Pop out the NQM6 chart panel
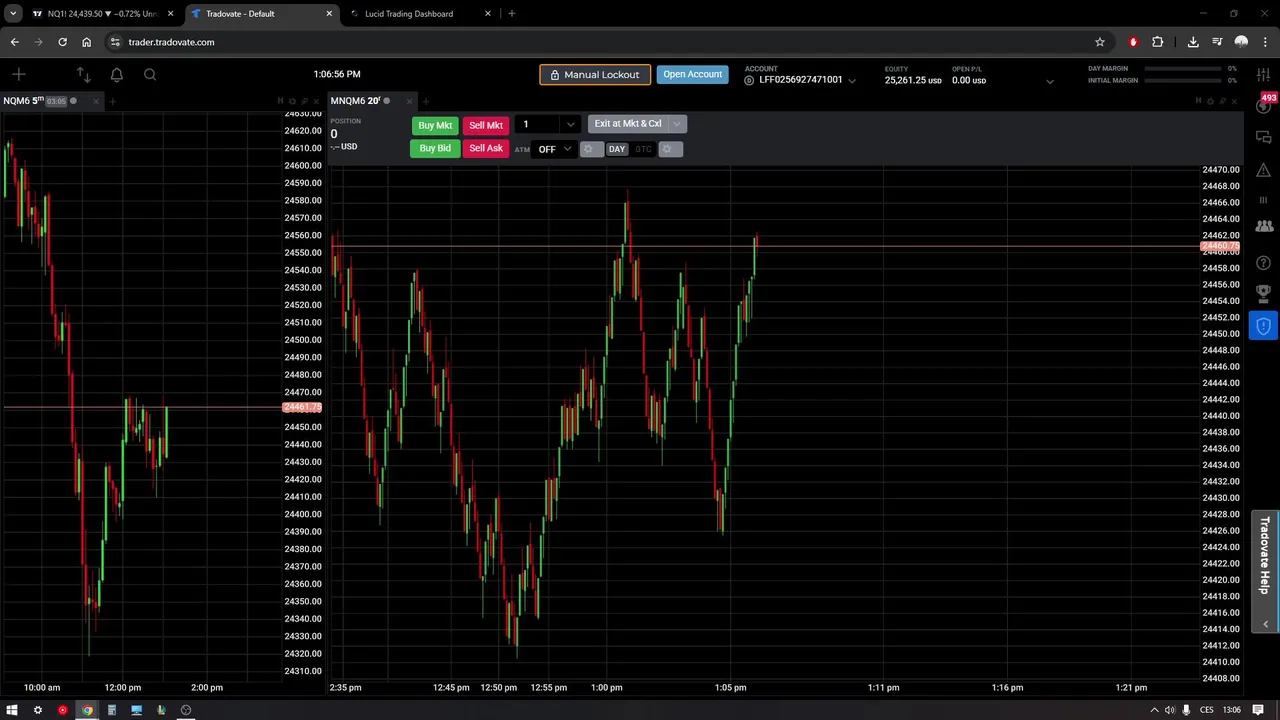Viewport: 1280px width, 720px height. coord(303,101)
